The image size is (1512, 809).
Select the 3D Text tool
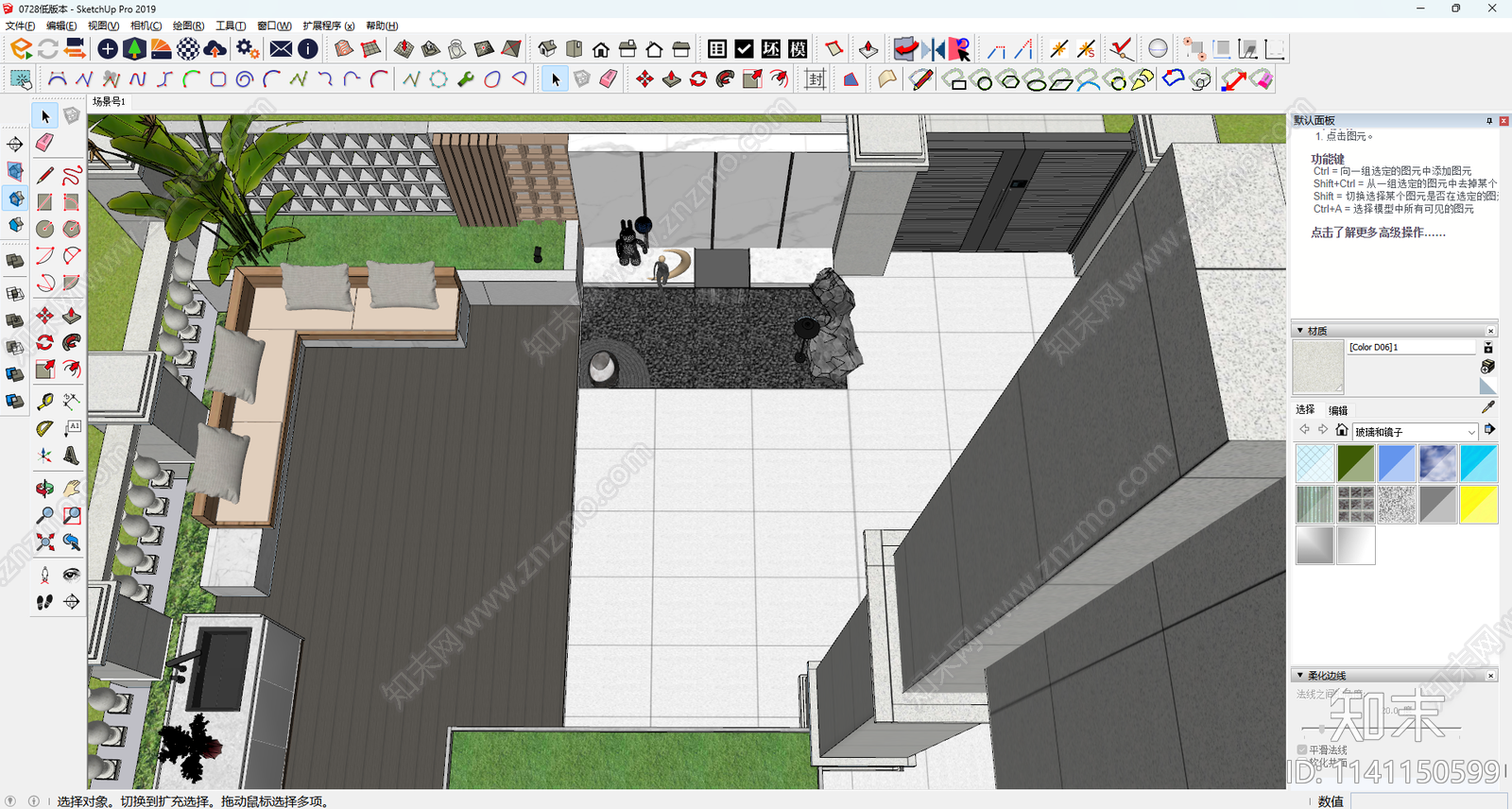click(x=72, y=456)
